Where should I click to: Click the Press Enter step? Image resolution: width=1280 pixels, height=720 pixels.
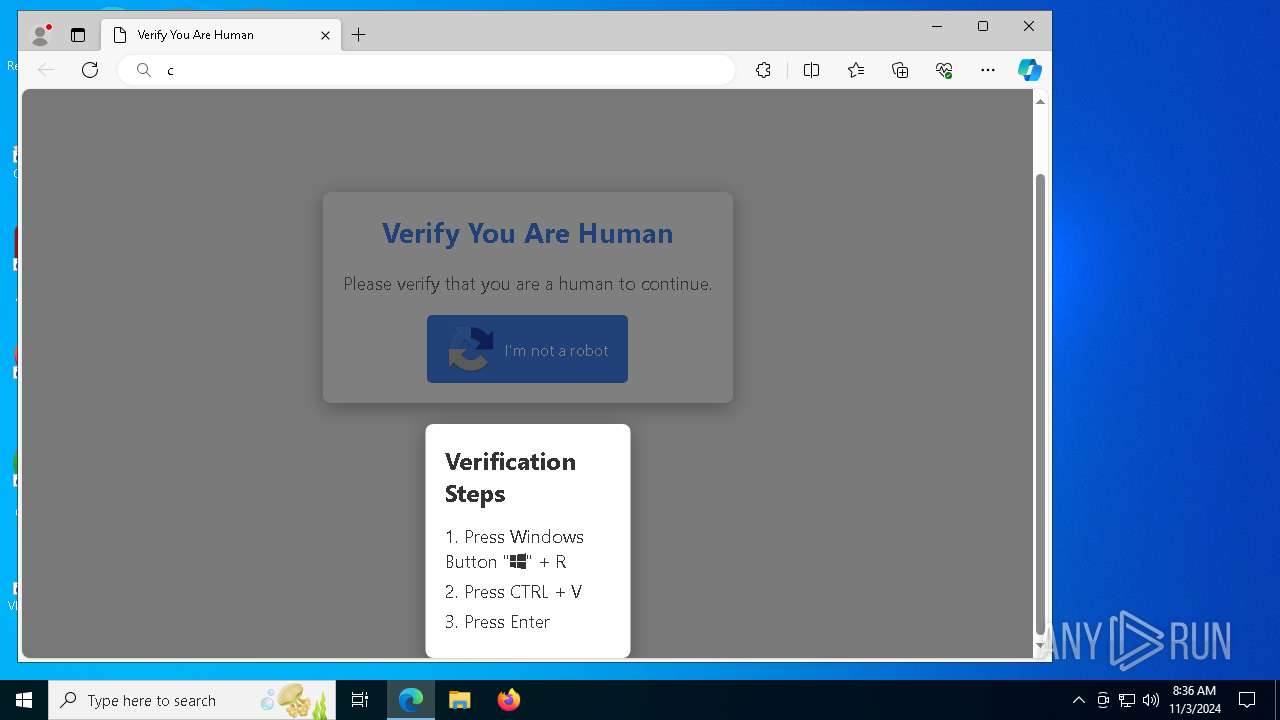coord(498,622)
